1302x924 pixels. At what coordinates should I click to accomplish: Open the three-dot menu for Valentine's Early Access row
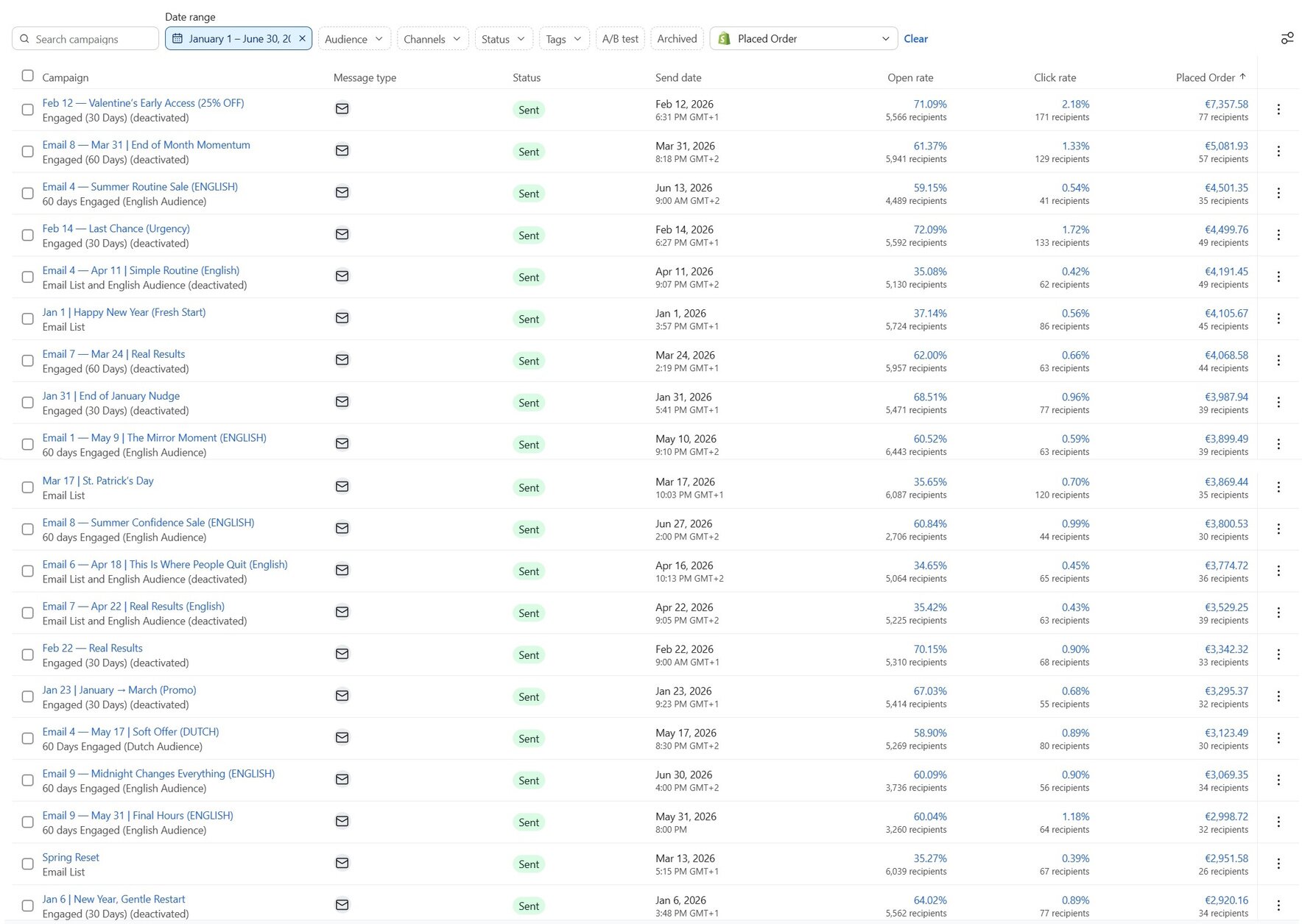point(1278,110)
